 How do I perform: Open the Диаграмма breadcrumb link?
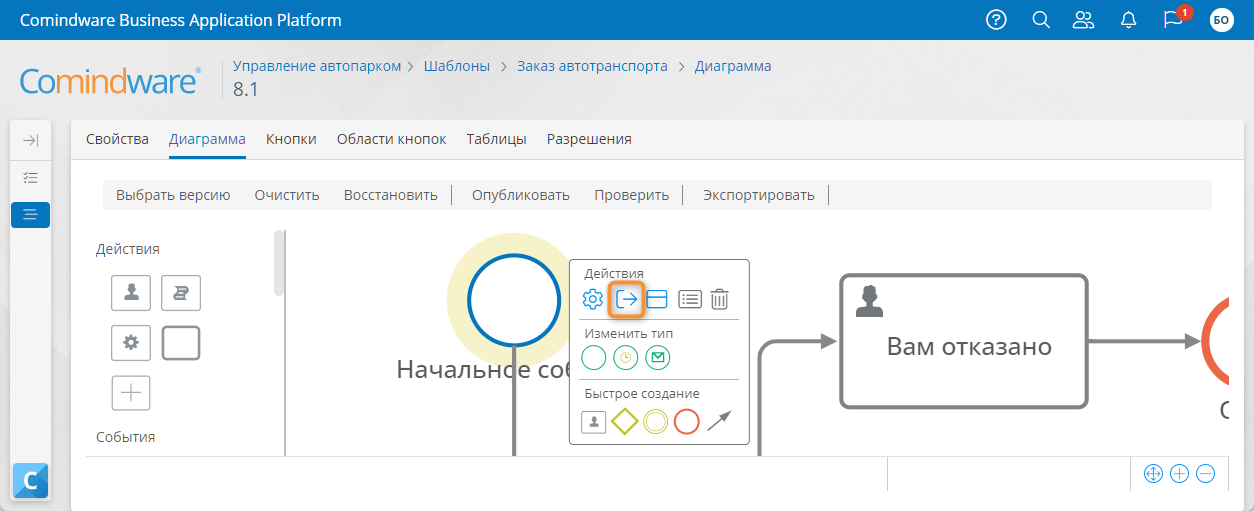(x=733, y=66)
